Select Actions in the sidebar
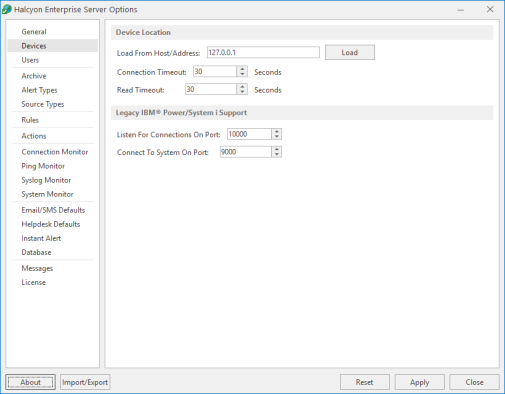The width and height of the screenshot is (505, 394). coord(34,136)
